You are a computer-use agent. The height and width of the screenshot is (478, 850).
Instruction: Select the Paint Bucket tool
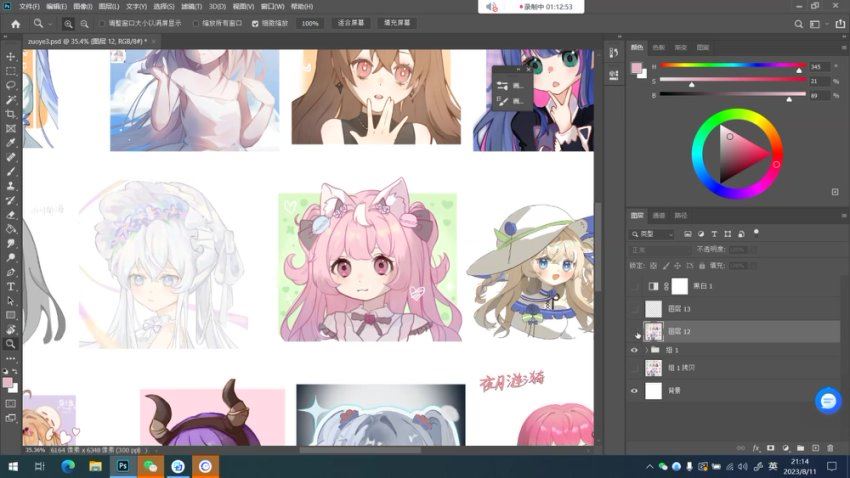[10, 229]
